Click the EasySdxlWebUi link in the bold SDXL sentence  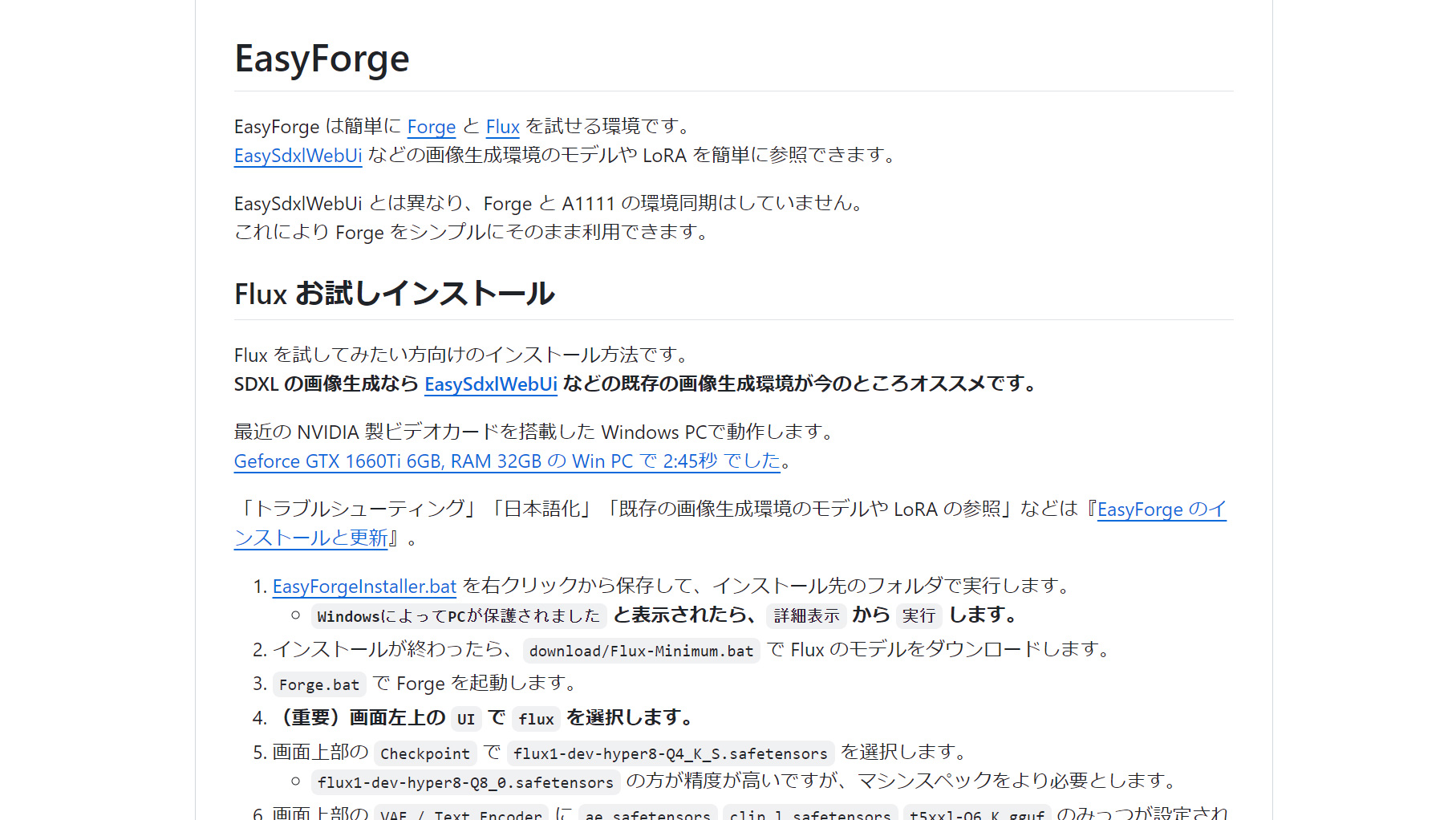(490, 384)
